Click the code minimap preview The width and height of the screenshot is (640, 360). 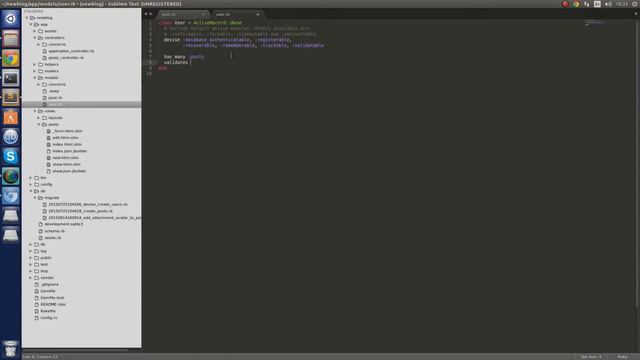tap(594, 24)
